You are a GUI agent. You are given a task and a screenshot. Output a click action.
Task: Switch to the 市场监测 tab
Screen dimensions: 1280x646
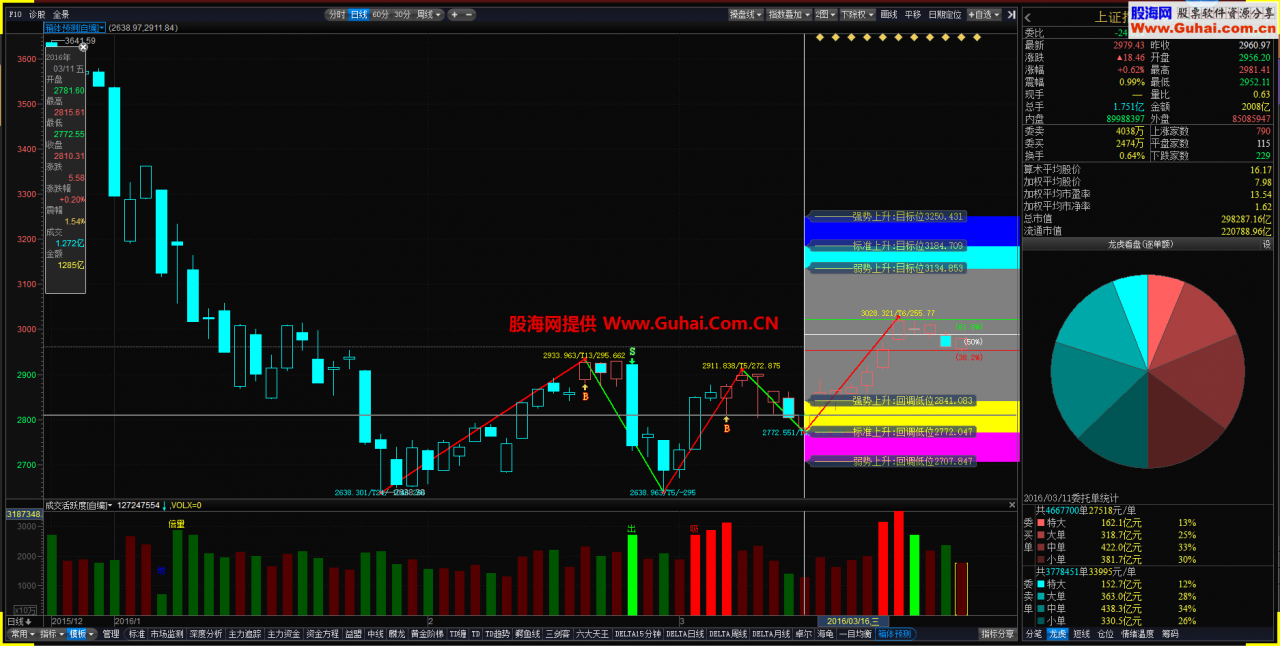(167, 634)
